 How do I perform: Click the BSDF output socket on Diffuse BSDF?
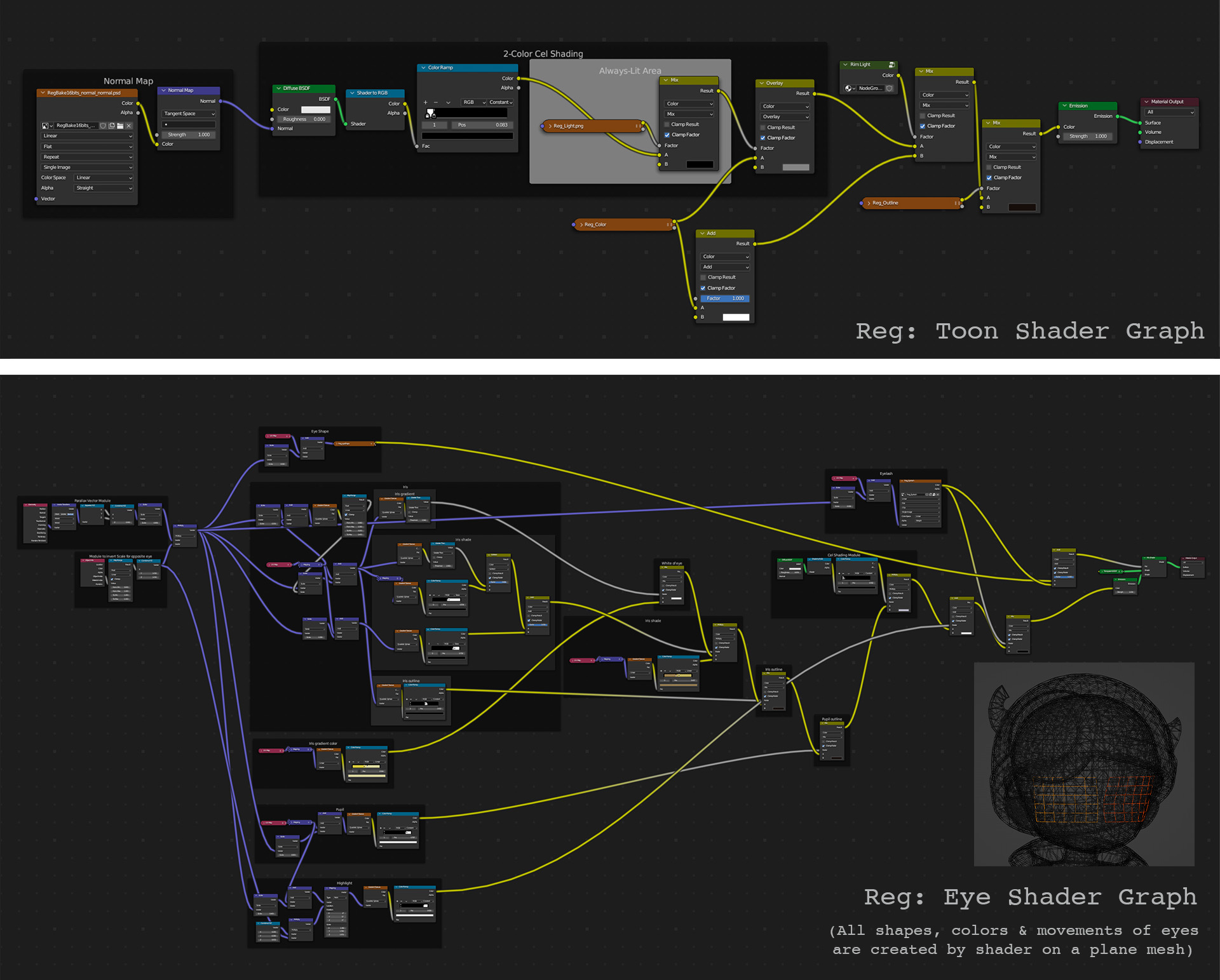[335, 99]
